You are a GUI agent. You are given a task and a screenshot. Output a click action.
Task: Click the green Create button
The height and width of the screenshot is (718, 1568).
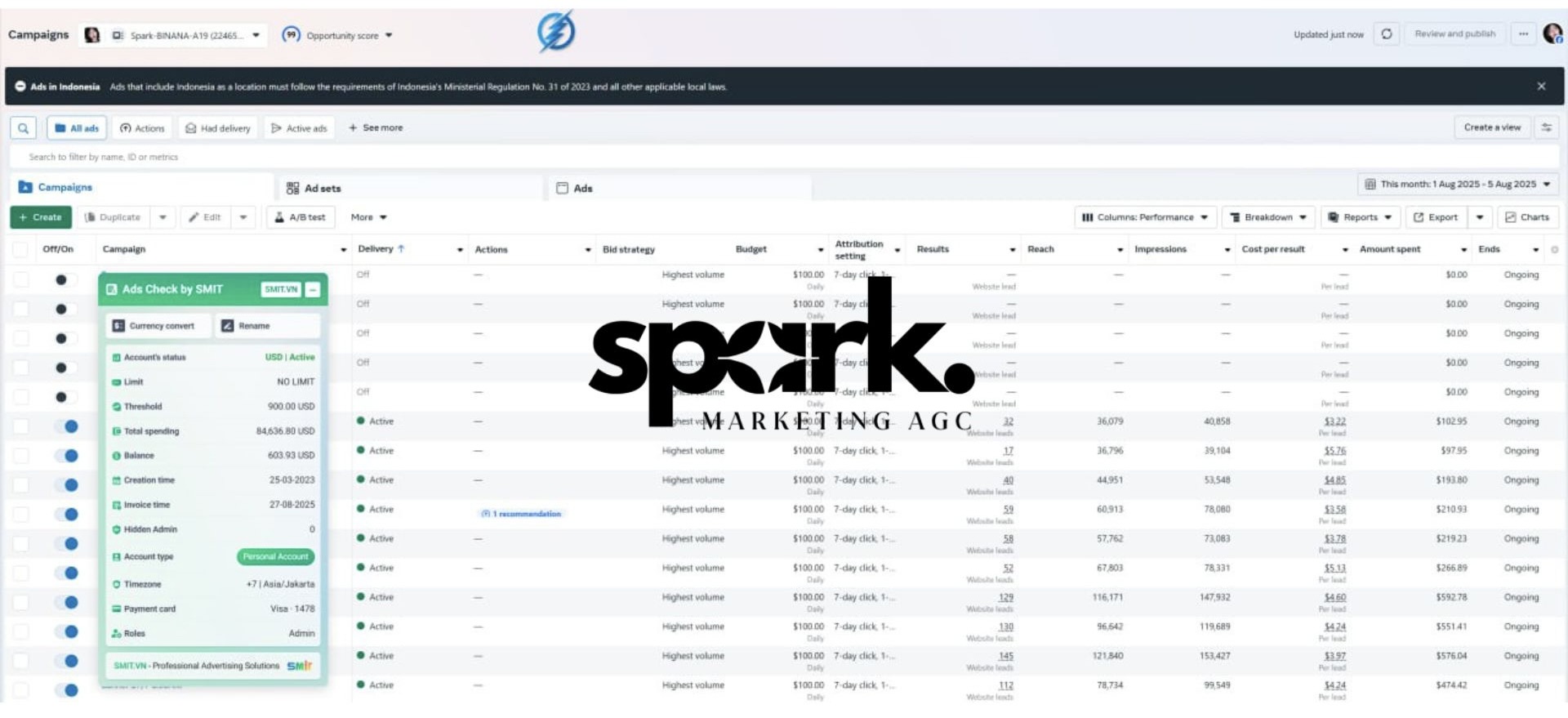(41, 217)
